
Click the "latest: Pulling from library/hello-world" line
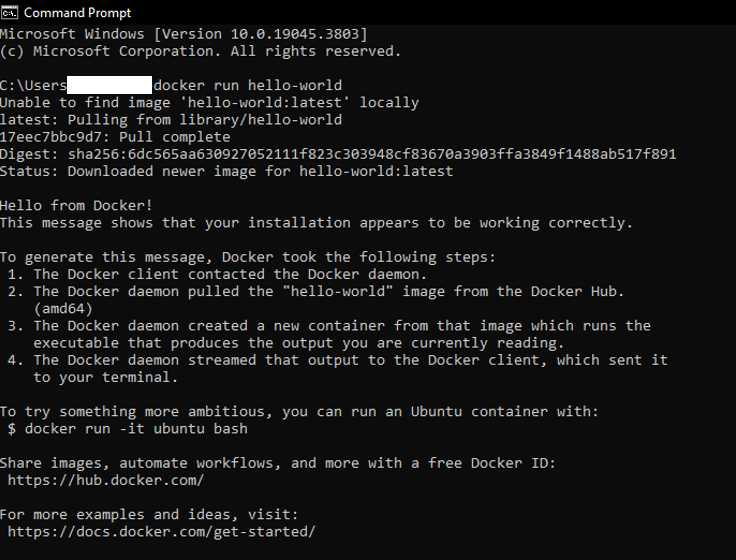[x=170, y=120]
